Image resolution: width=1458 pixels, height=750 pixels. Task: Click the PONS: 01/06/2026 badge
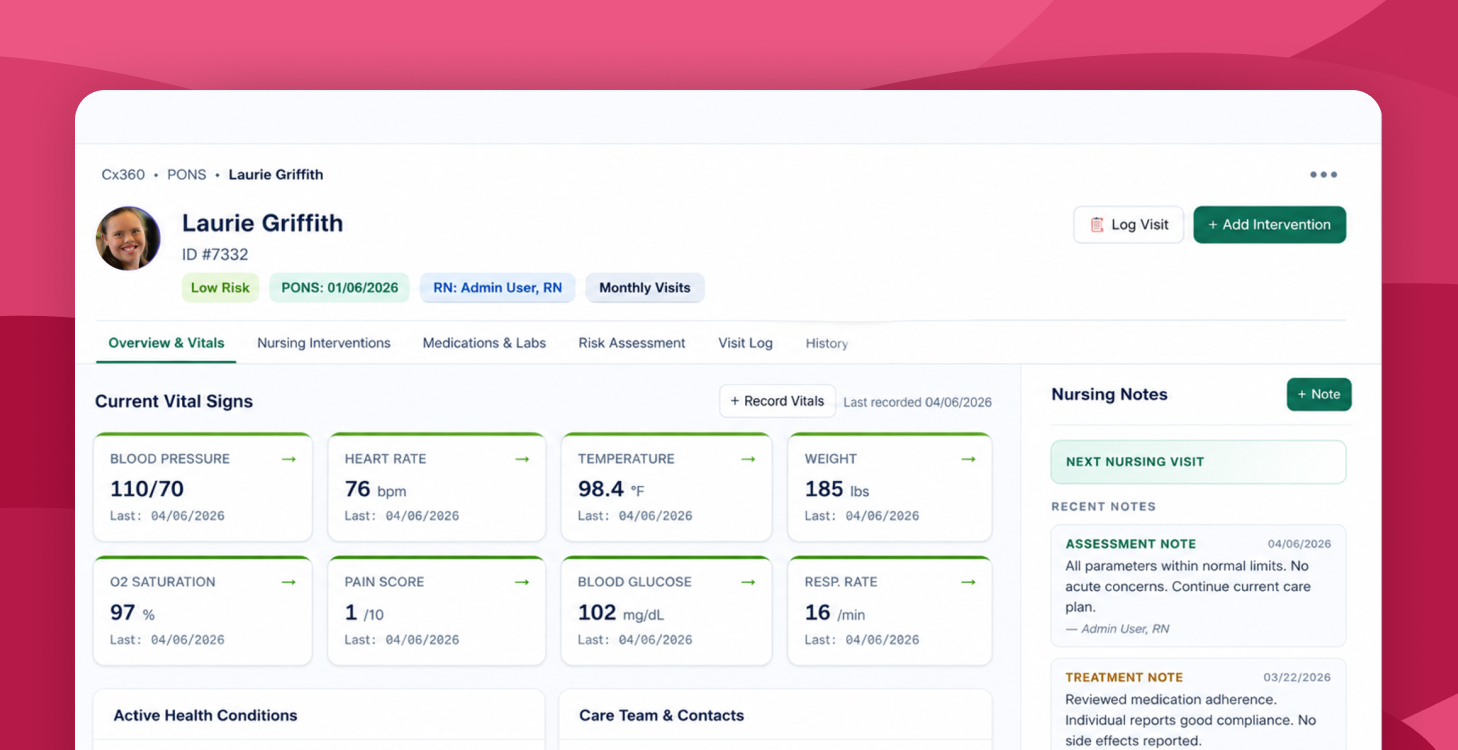[x=340, y=288]
